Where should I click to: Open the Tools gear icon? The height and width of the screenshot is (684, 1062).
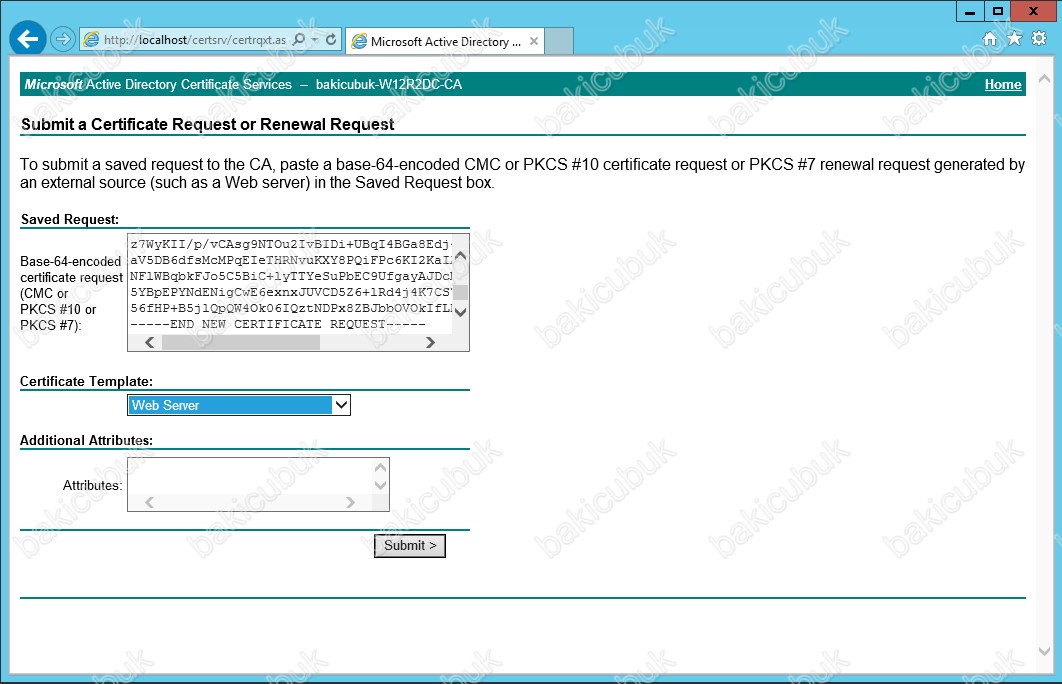(x=1039, y=39)
